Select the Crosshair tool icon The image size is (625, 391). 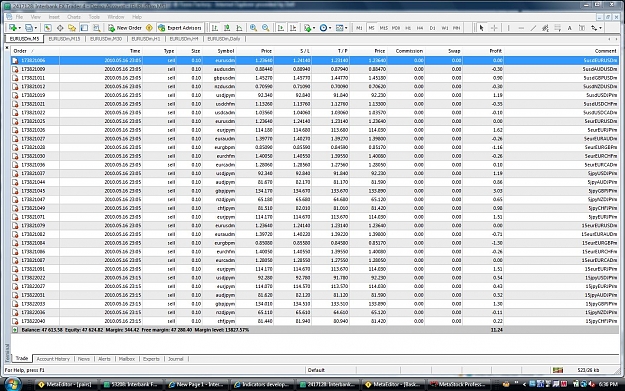pos(494,28)
